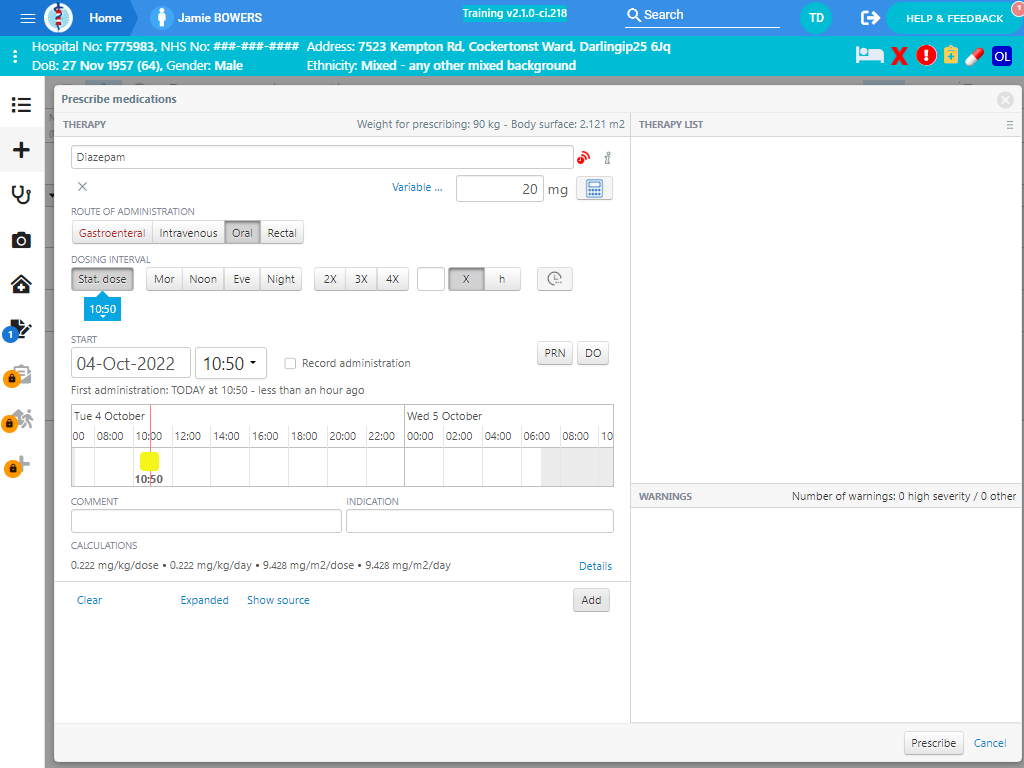
Task: Click the Show source link
Action: pos(278,600)
